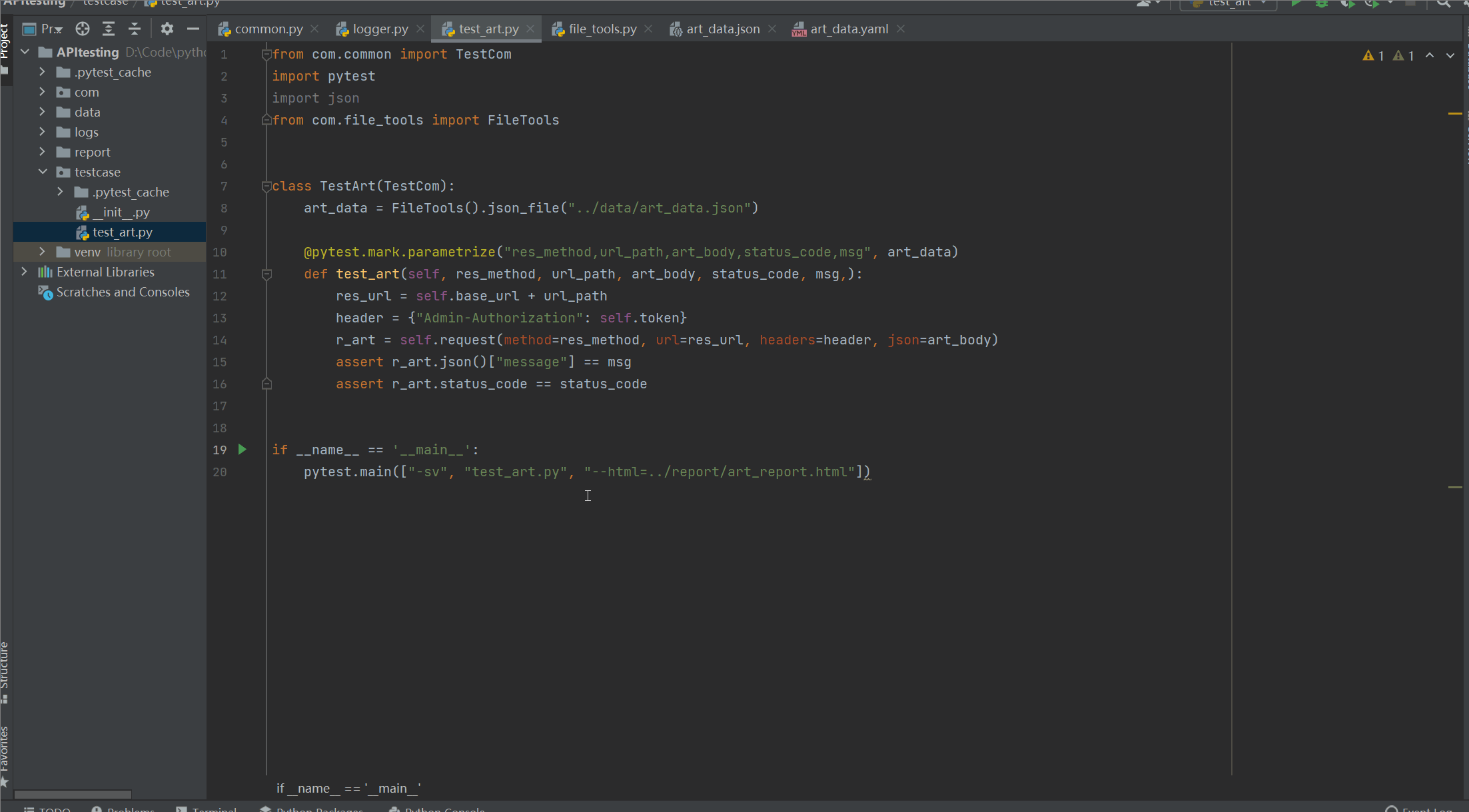Switch to art_data.yaml tab
The height and width of the screenshot is (812, 1469).
coord(849,29)
